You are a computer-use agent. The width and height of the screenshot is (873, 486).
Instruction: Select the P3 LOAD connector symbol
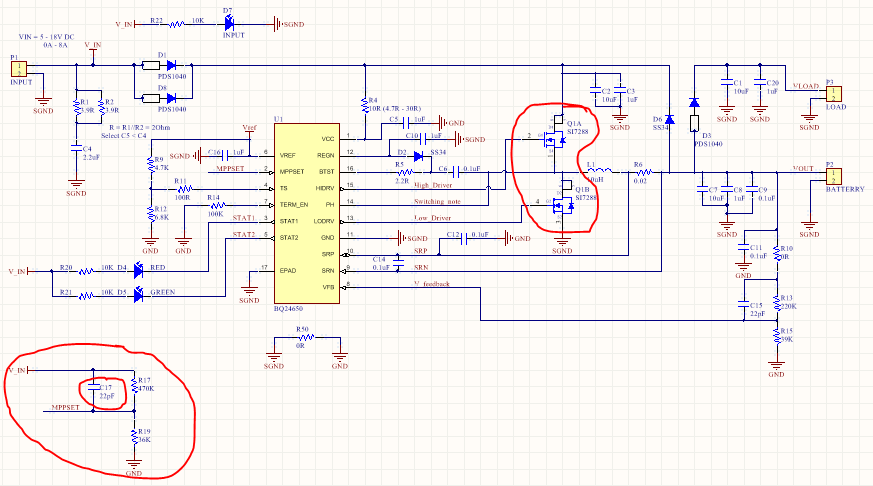833,94
